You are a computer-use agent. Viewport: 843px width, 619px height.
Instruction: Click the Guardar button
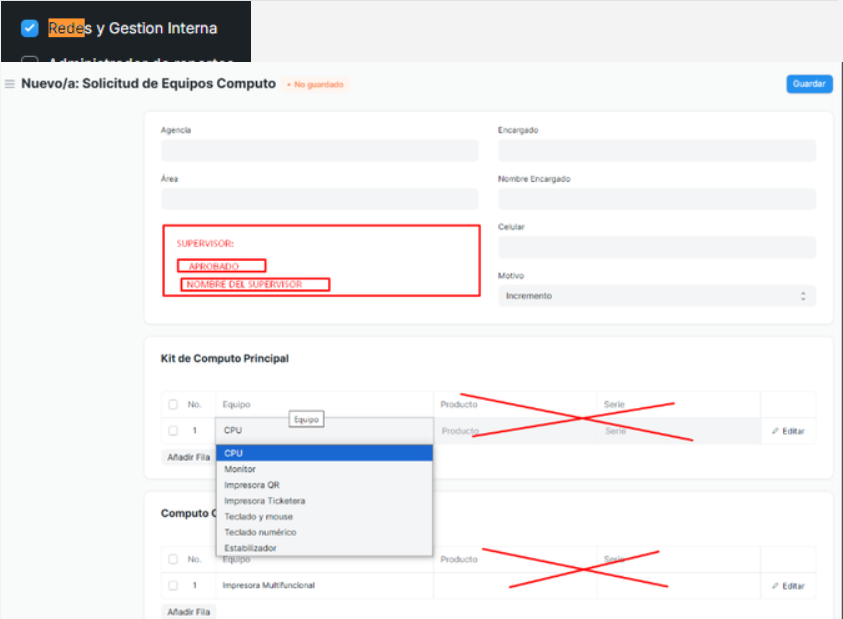tap(809, 84)
